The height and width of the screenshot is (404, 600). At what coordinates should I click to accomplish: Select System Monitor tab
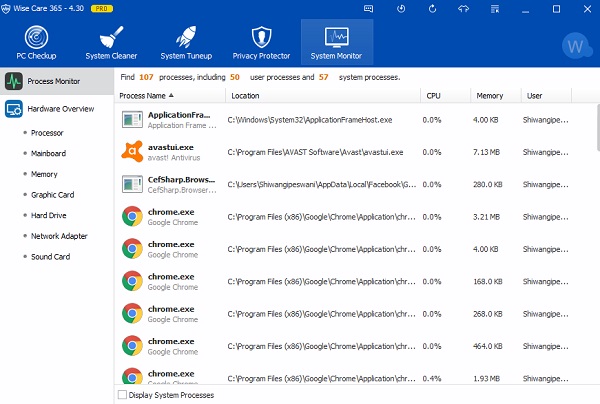336,42
